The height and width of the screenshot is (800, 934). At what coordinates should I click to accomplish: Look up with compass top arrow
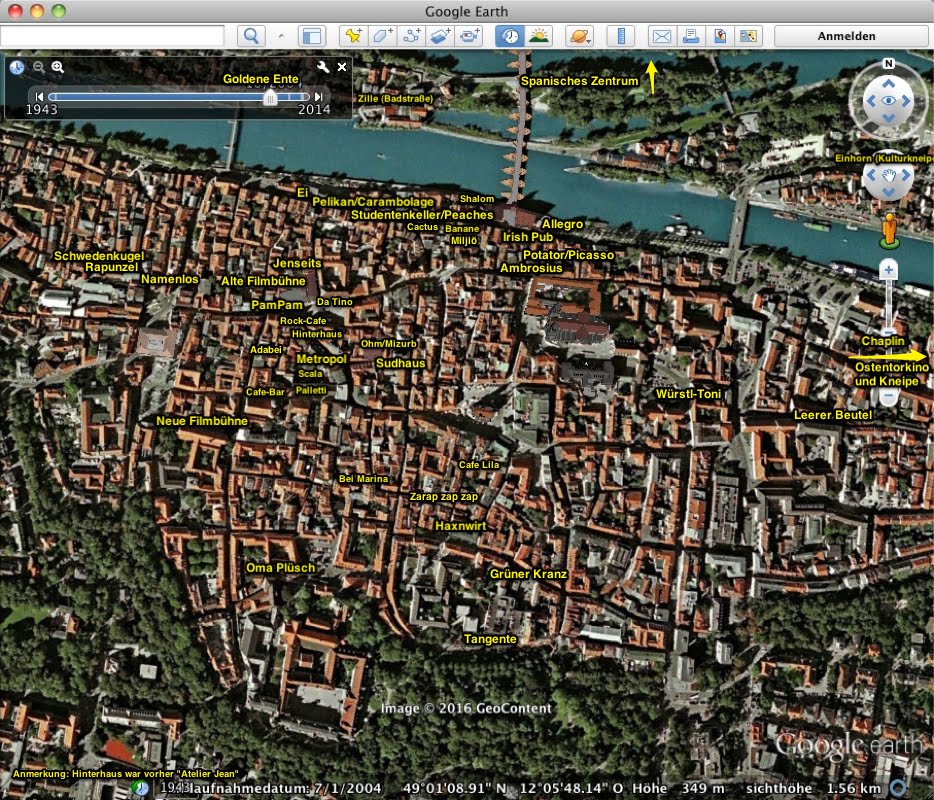pos(889,83)
